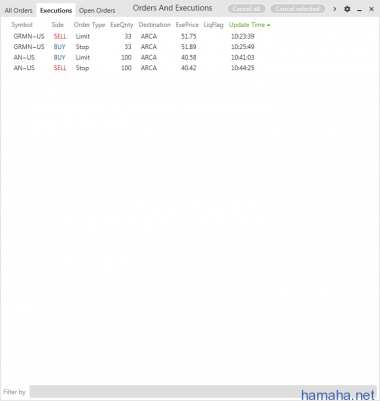380x401 pixels.
Task: Minimize the Orders And Executions window
Action: click(x=359, y=9)
